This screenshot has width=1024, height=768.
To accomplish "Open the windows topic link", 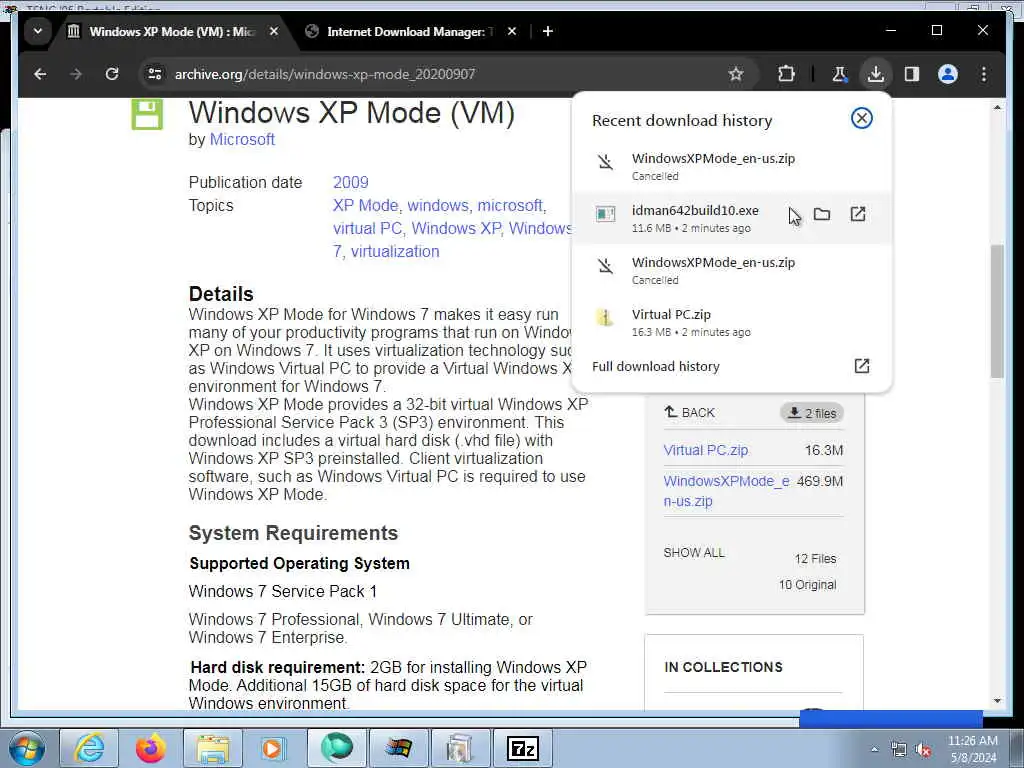I will coord(438,206).
